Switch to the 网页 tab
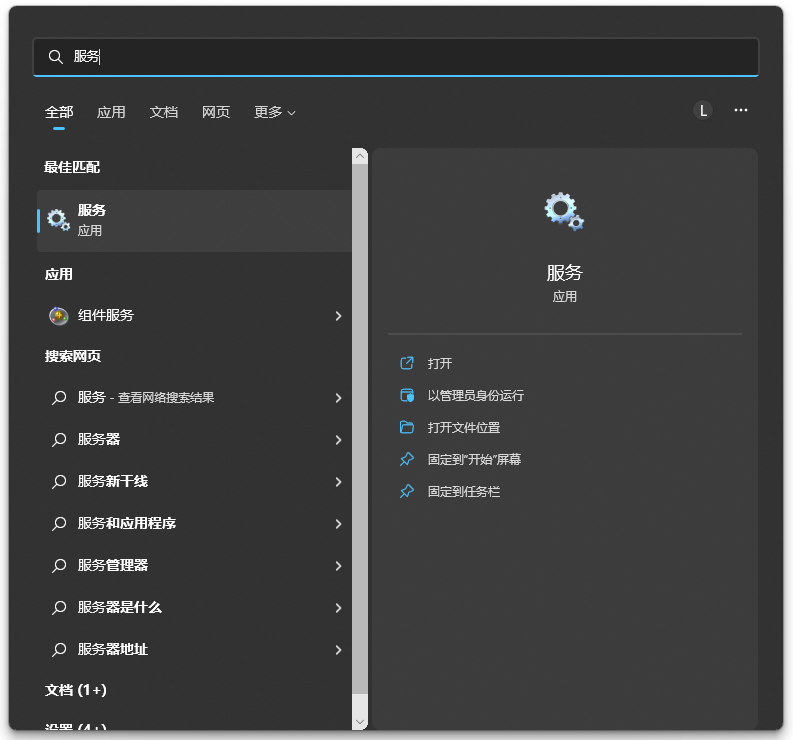The height and width of the screenshot is (740, 793). point(216,112)
